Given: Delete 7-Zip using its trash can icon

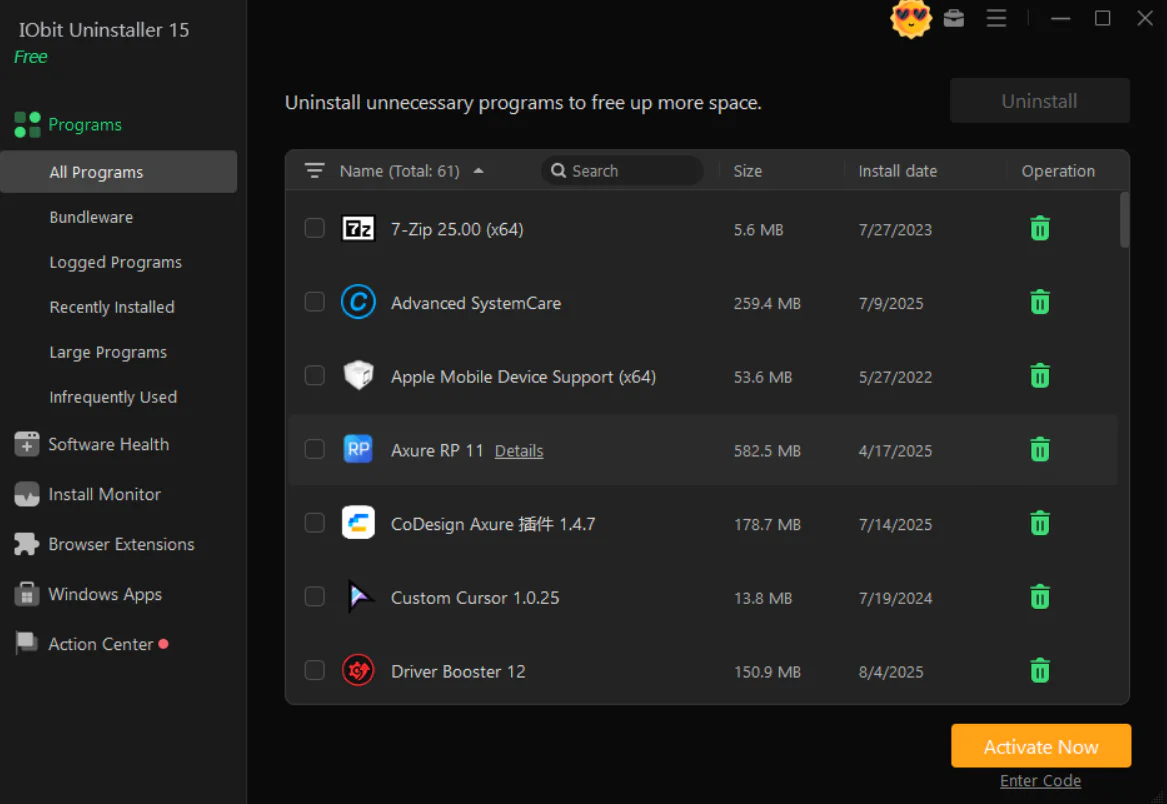Looking at the screenshot, I should [1039, 228].
